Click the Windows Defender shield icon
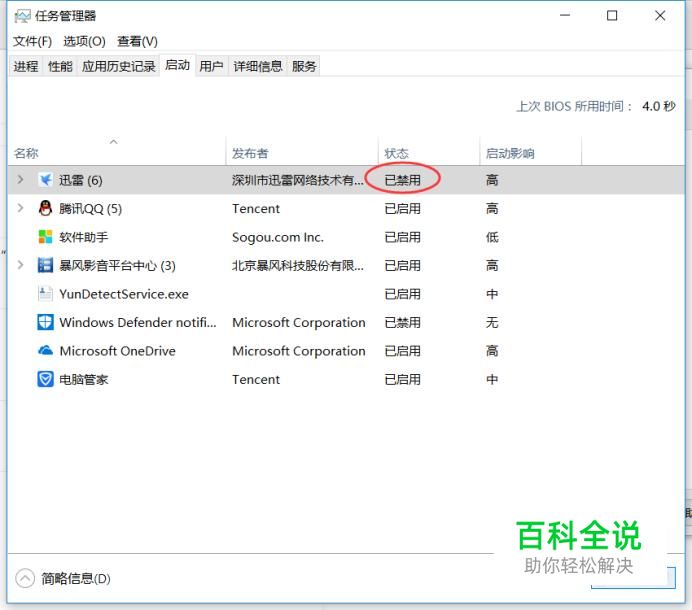The width and height of the screenshot is (692, 610). click(x=45, y=322)
